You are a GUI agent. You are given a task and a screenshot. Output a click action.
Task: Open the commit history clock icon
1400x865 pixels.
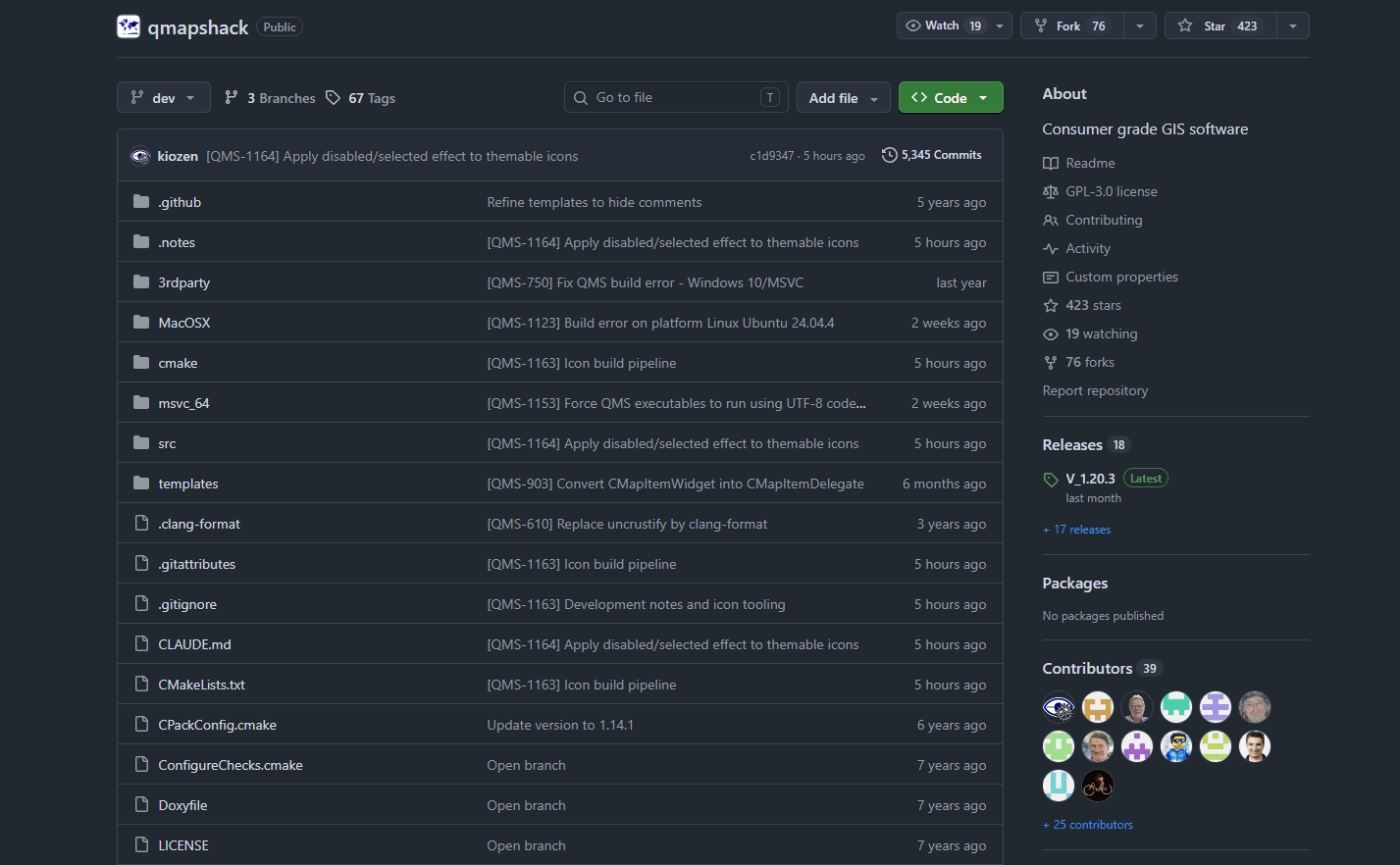889,155
